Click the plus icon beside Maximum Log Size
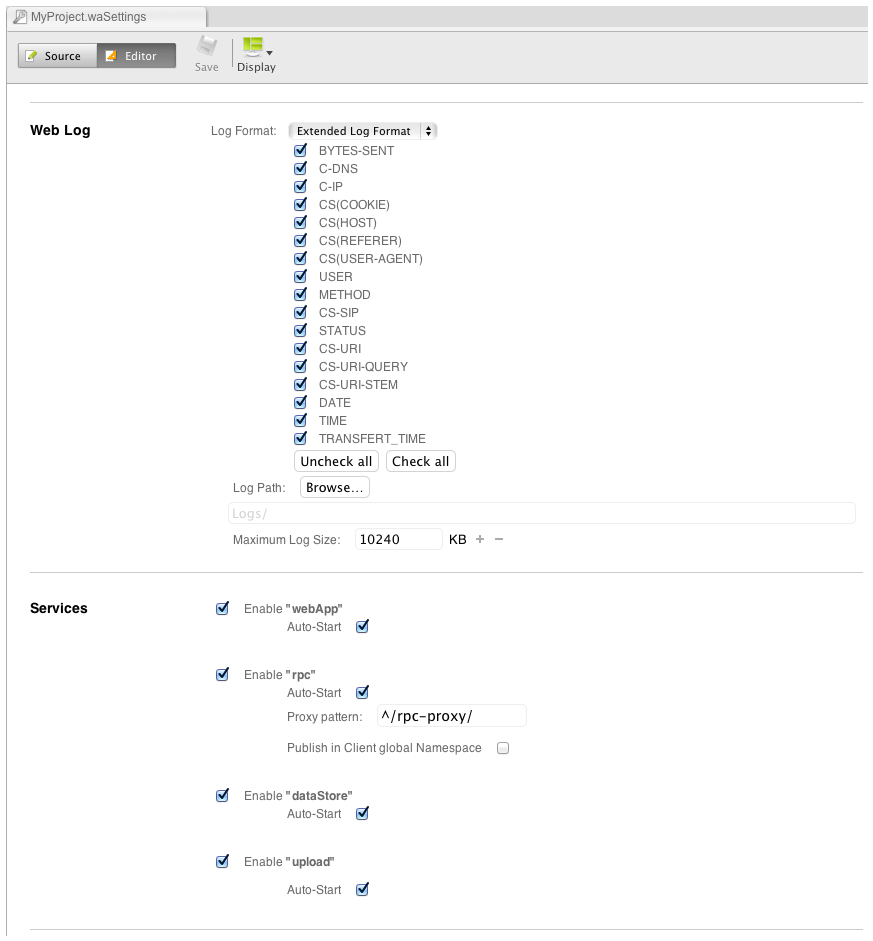The height and width of the screenshot is (941, 873). pos(480,539)
